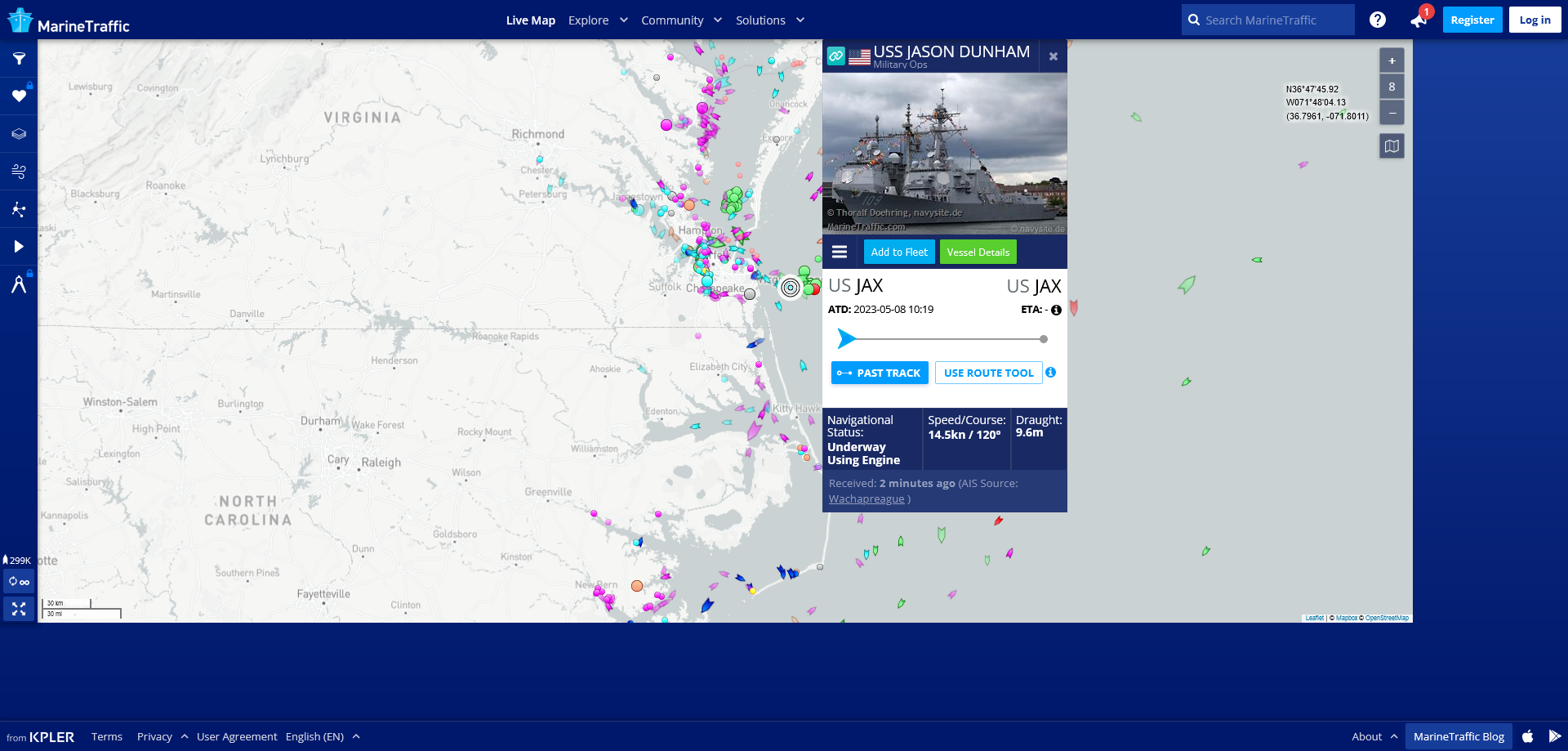This screenshot has width=1568, height=751.
Task: Click Vessel Details button
Action: pyautogui.click(x=978, y=252)
